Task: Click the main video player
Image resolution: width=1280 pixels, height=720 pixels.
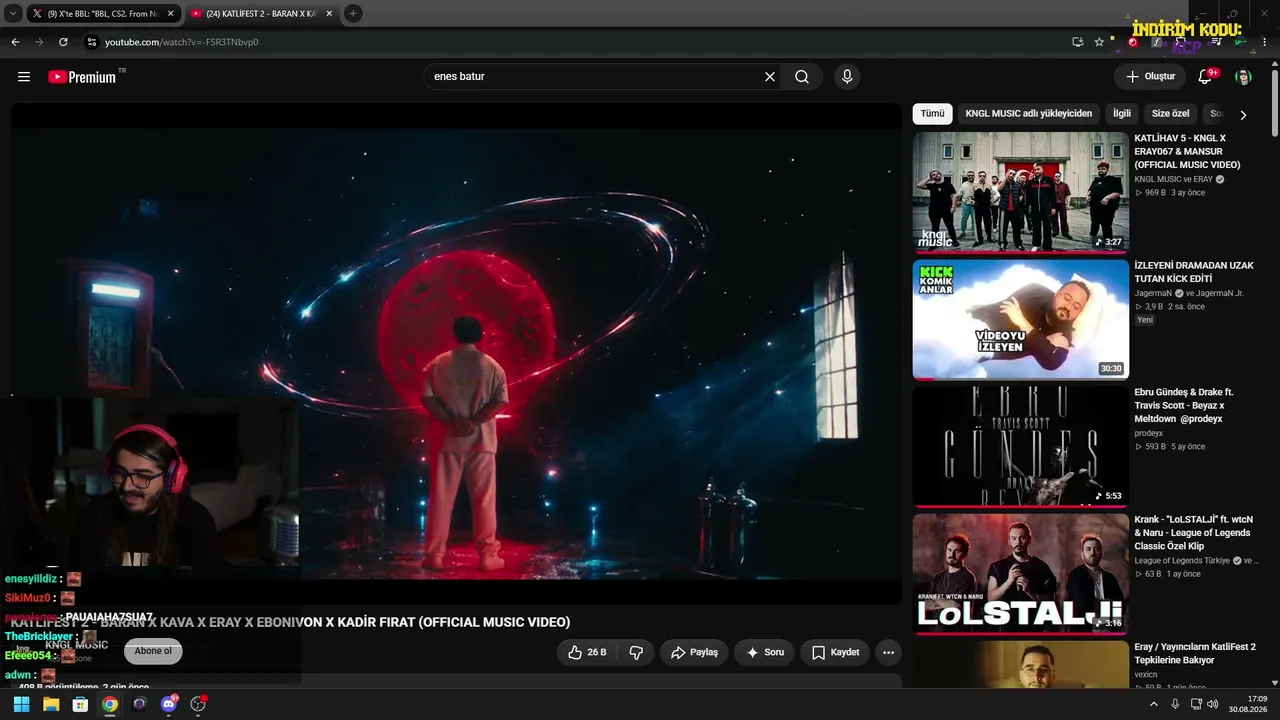Action: coord(456,353)
